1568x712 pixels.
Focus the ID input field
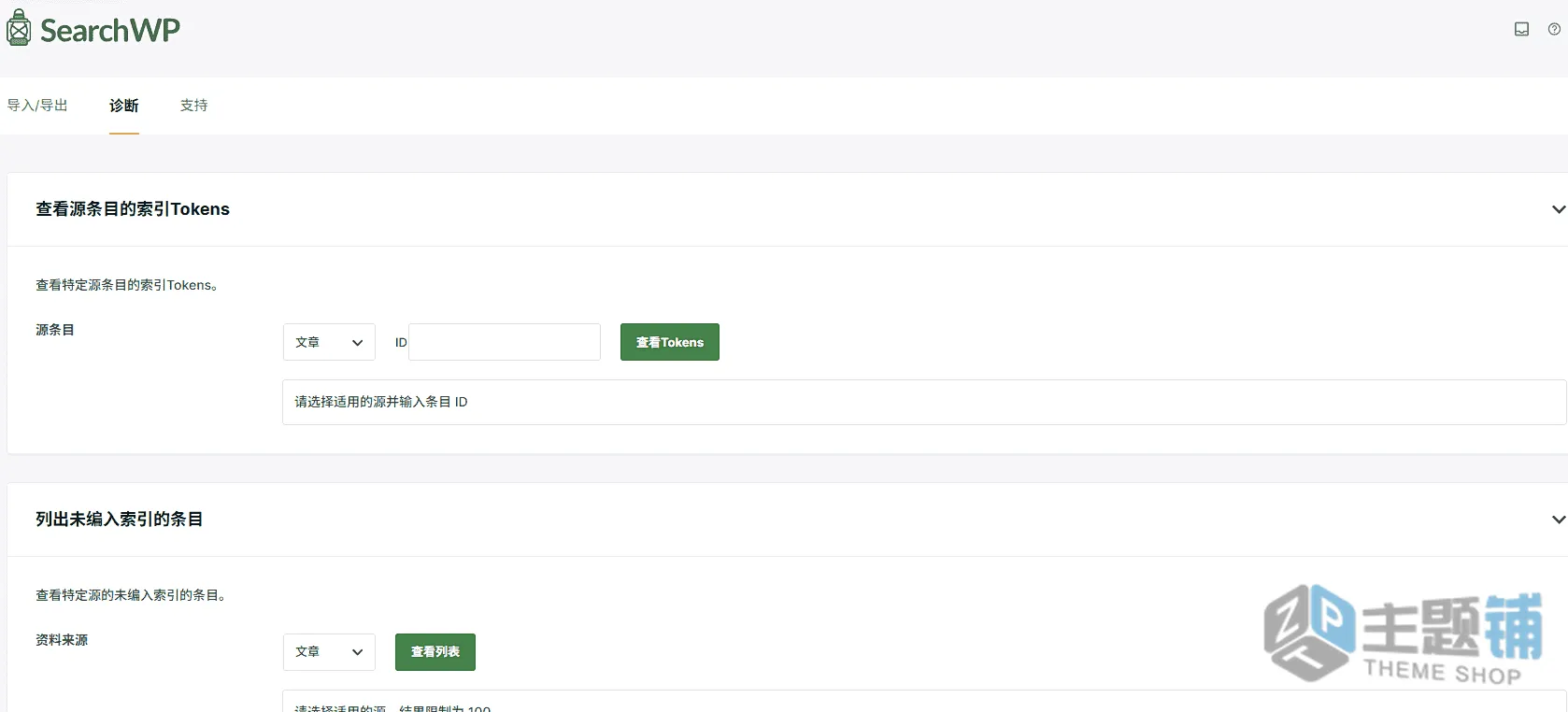coord(505,342)
